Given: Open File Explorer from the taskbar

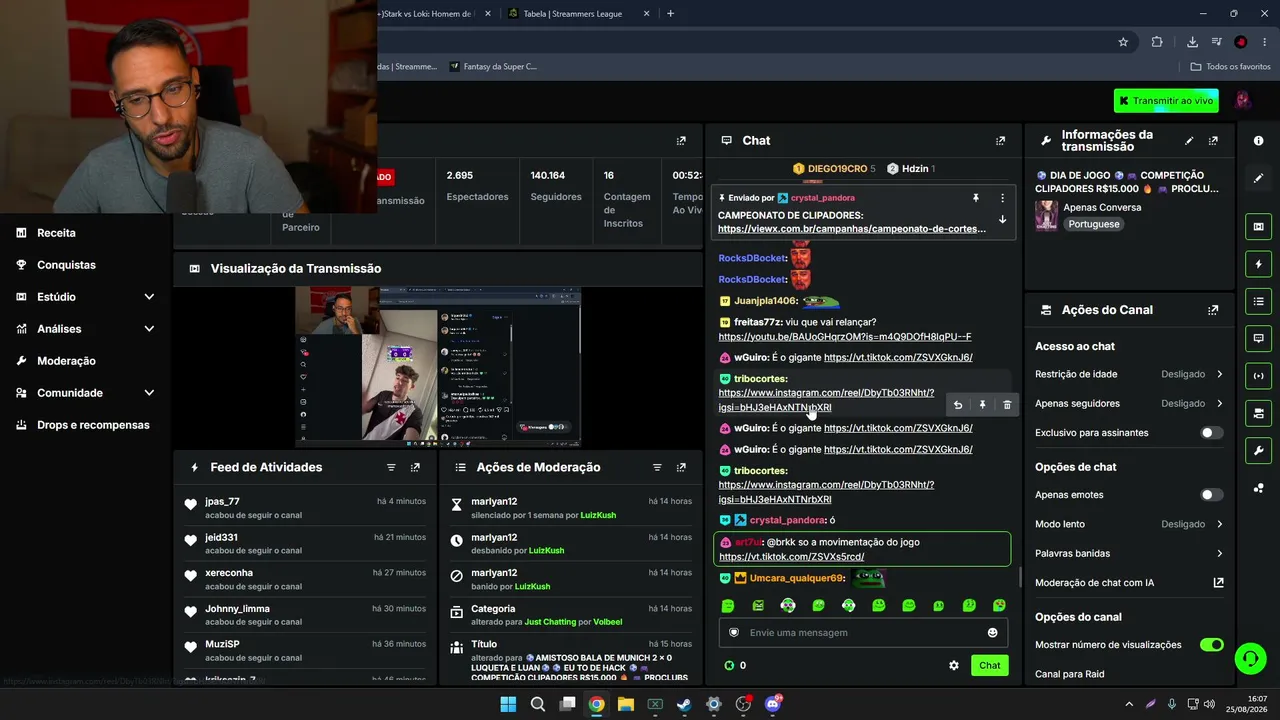Looking at the screenshot, I should tap(626, 704).
